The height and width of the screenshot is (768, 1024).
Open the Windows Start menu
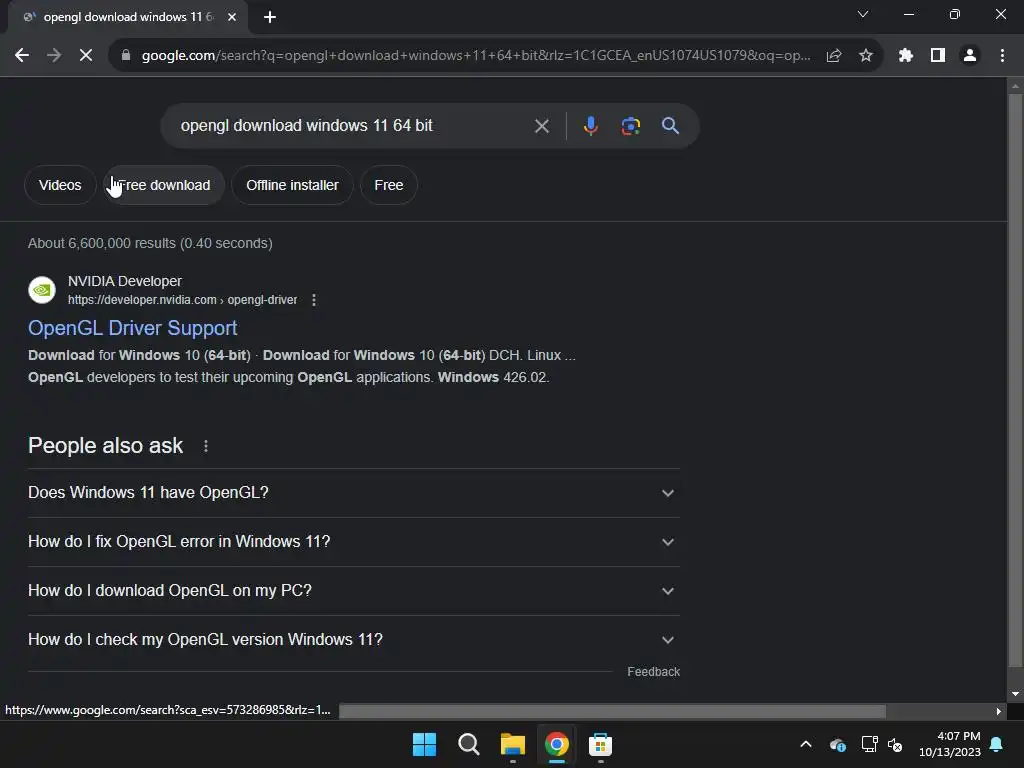[x=424, y=744]
